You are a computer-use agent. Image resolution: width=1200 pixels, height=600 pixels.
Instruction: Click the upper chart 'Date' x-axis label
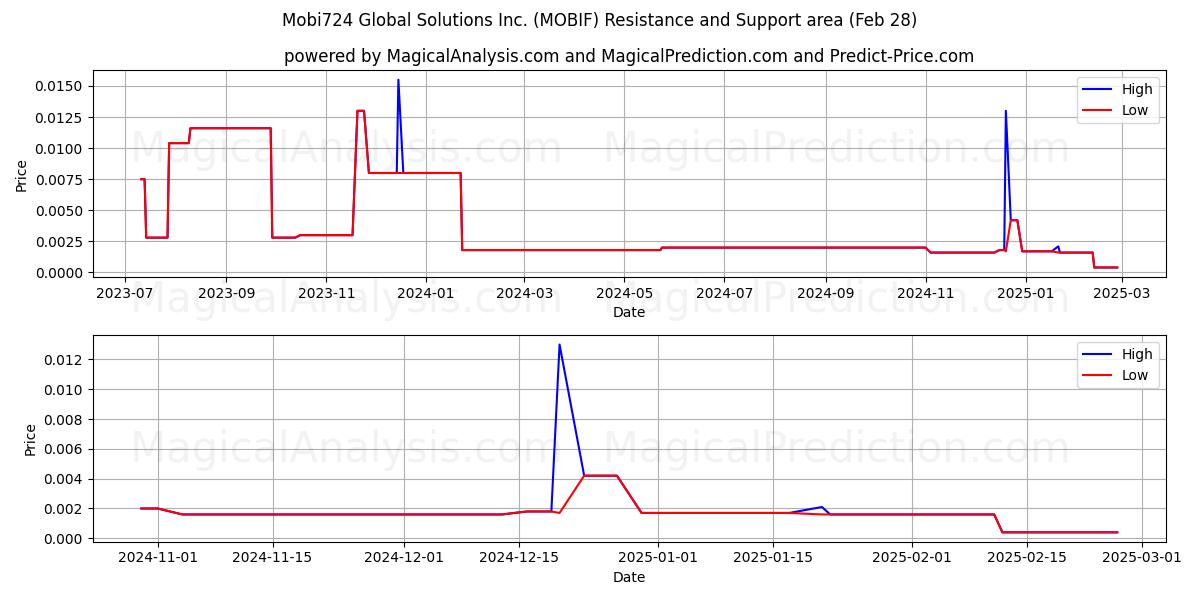pos(629,312)
